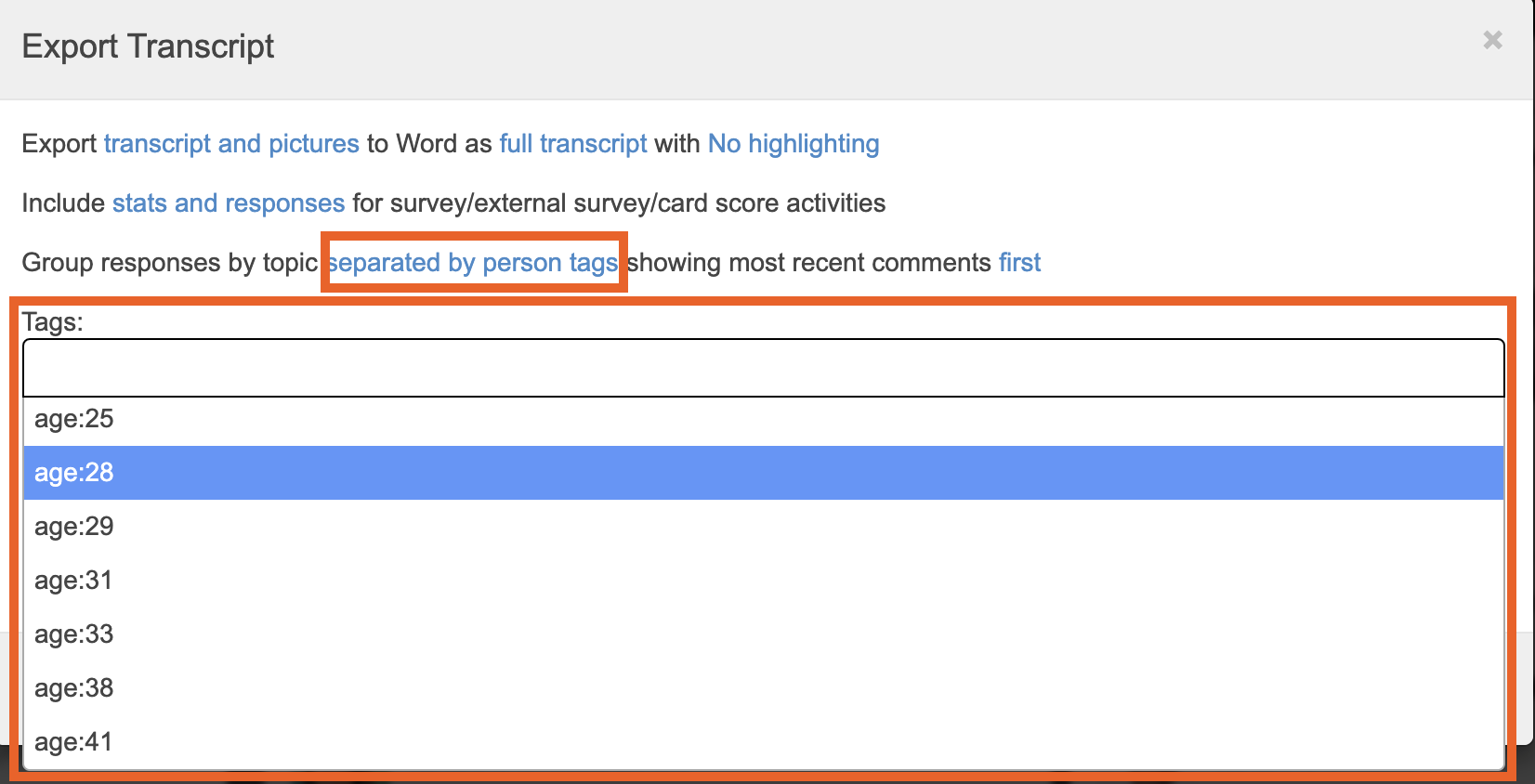1535x784 pixels.
Task: Toggle comment order via the 'first' link
Action: 1019,263
